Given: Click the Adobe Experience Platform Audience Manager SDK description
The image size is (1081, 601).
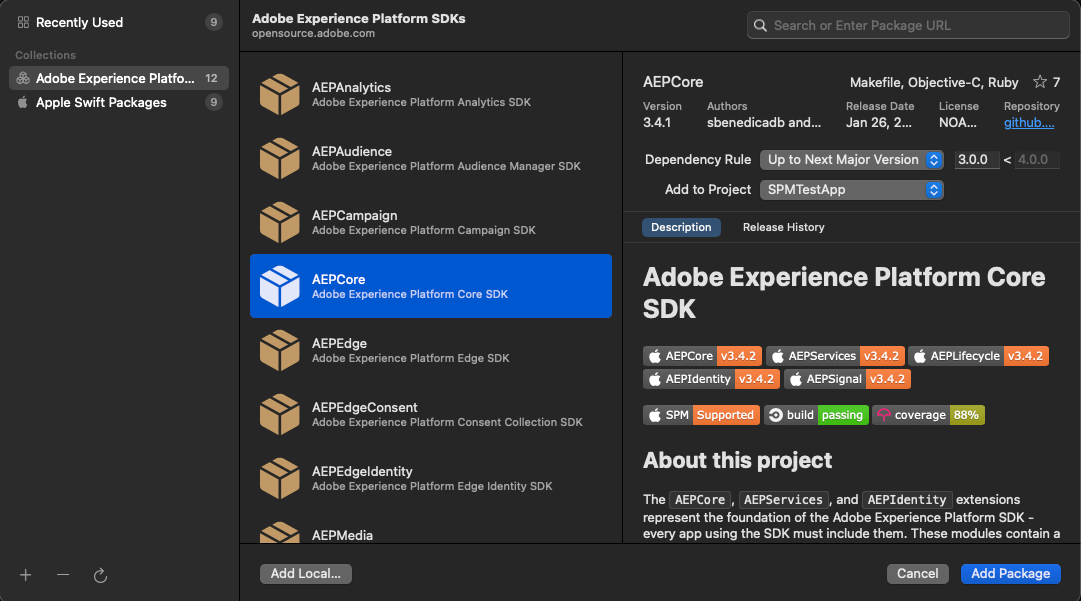Looking at the screenshot, I should point(446,166).
